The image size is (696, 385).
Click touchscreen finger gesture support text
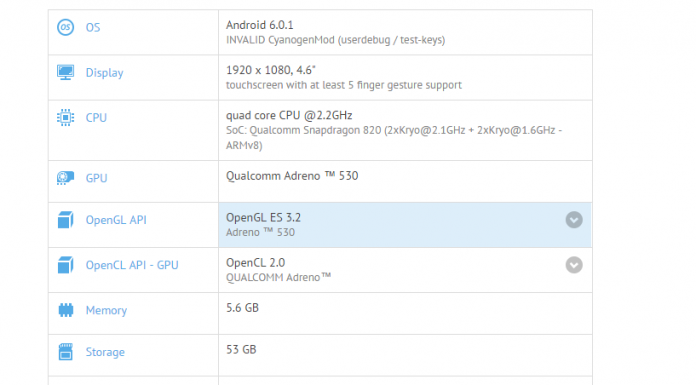point(344,85)
